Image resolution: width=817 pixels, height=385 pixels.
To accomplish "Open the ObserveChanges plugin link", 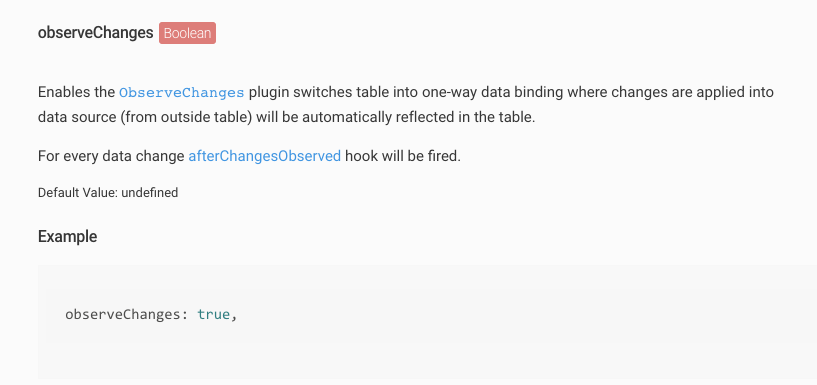I will tap(181, 93).
